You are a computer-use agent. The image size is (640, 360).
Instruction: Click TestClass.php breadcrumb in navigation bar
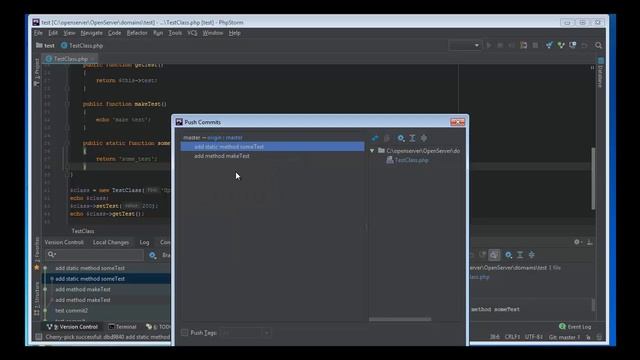click(x=82, y=46)
